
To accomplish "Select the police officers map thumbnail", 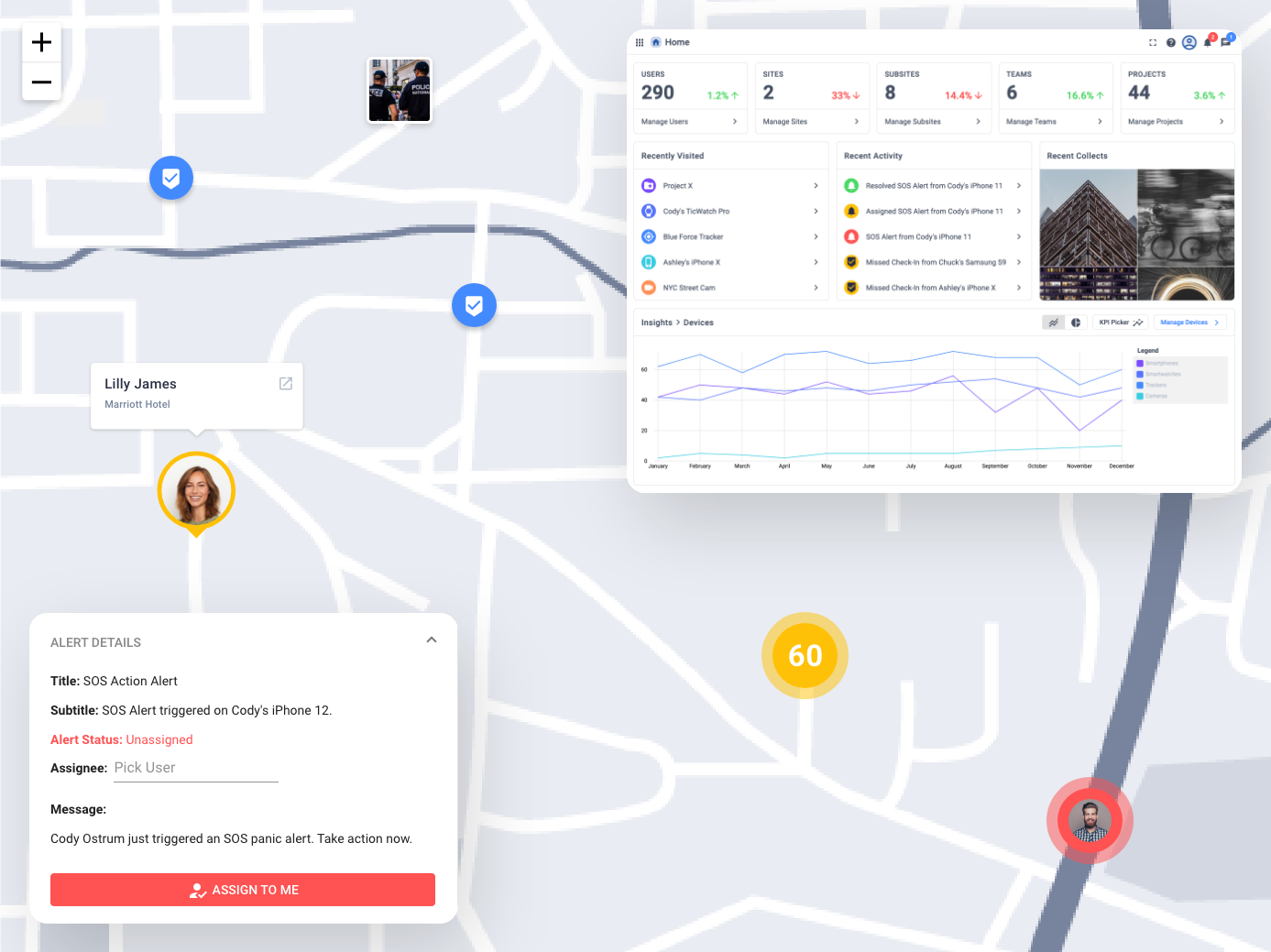I will (400, 91).
